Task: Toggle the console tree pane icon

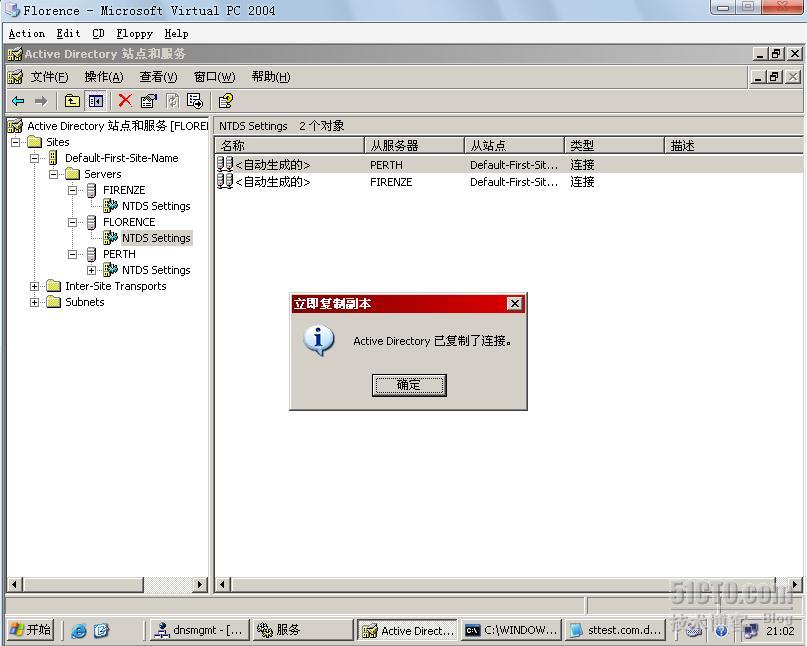Action: coord(96,101)
